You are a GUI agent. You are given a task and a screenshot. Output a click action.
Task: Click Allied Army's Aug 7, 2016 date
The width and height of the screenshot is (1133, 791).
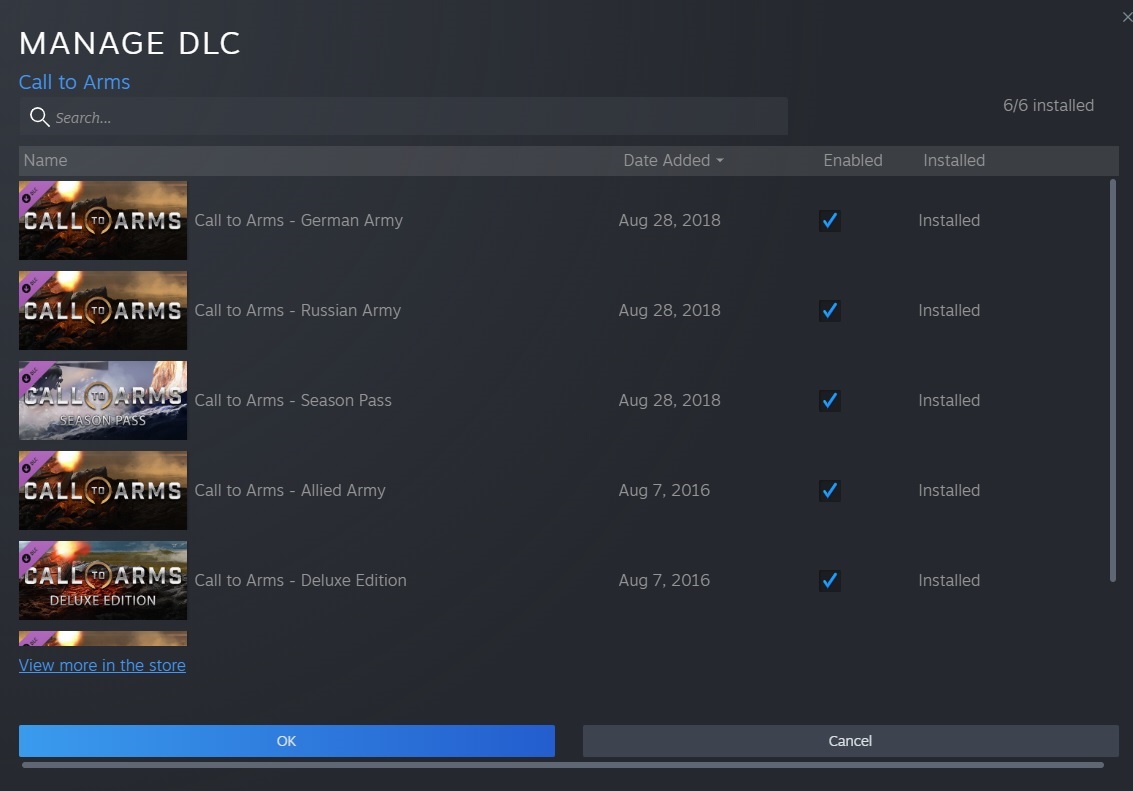(664, 490)
